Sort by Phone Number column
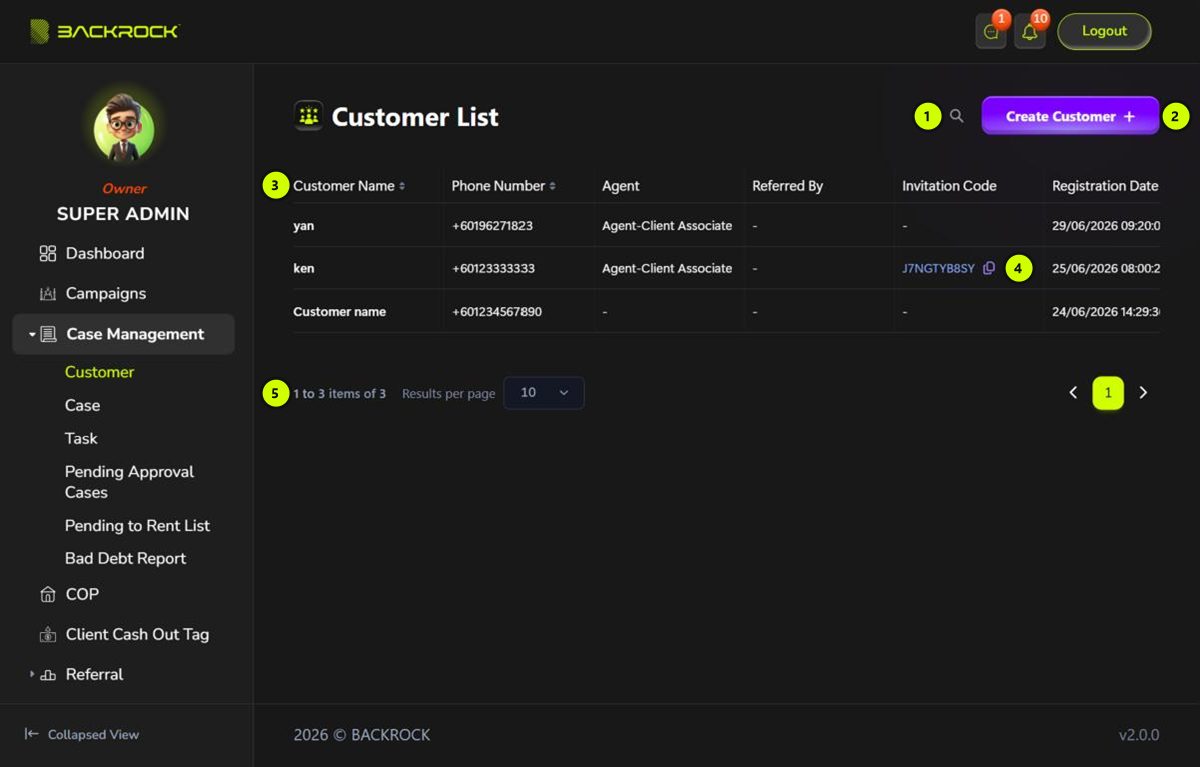The width and height of the screenshot is (1200, 767). (x=504, y=186)
